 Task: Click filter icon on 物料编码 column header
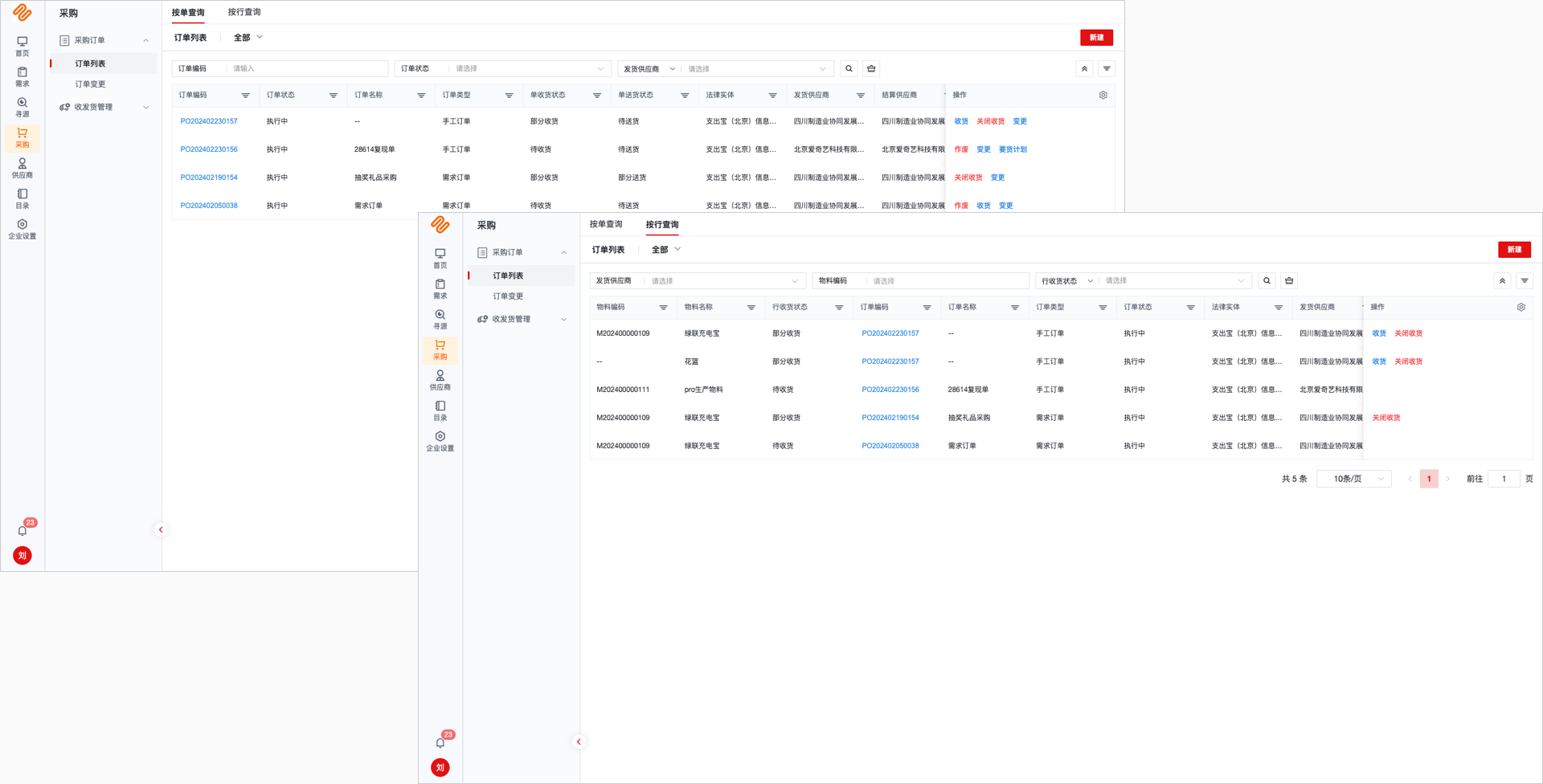pos(663,308)
